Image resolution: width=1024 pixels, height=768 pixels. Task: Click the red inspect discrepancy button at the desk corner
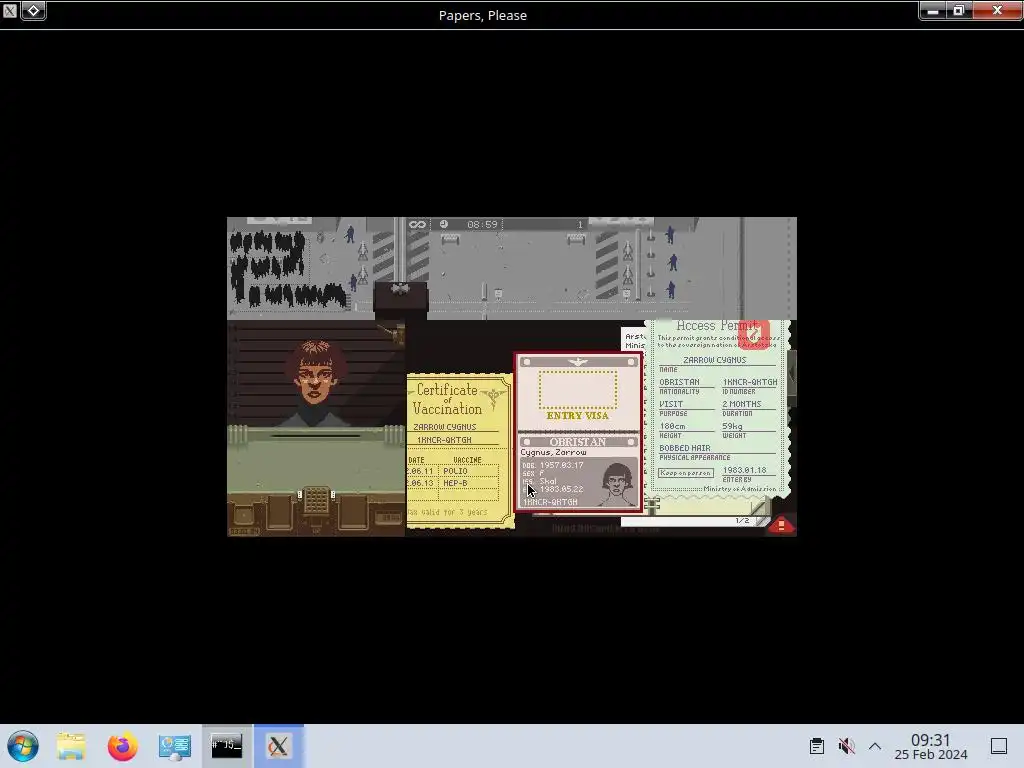pos(781,524)
